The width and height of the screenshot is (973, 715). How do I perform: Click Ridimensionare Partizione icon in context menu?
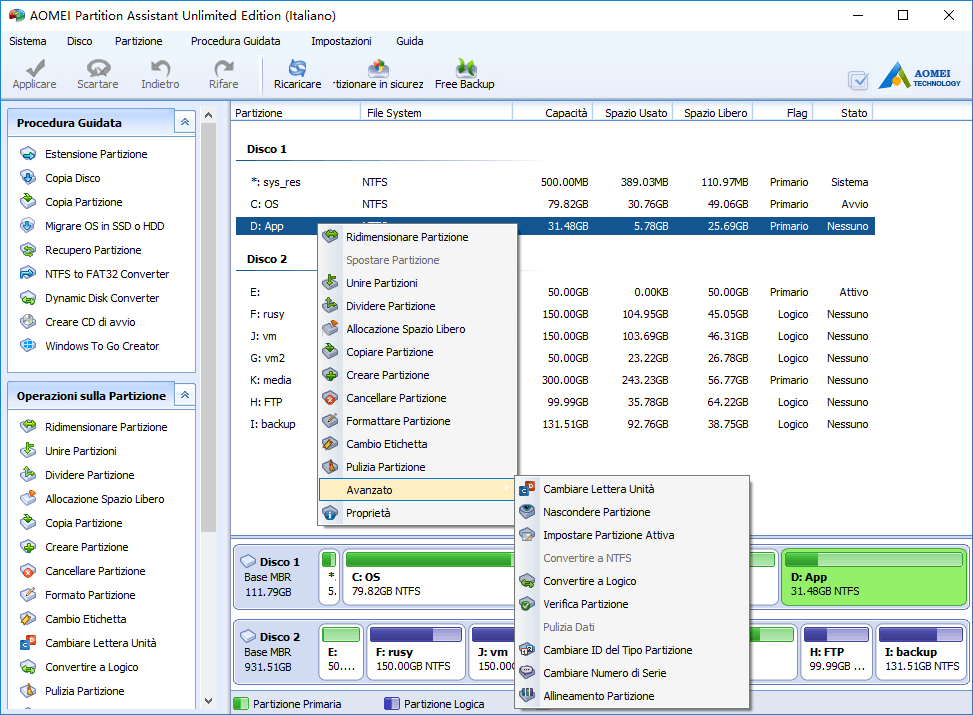pos(330,236)
